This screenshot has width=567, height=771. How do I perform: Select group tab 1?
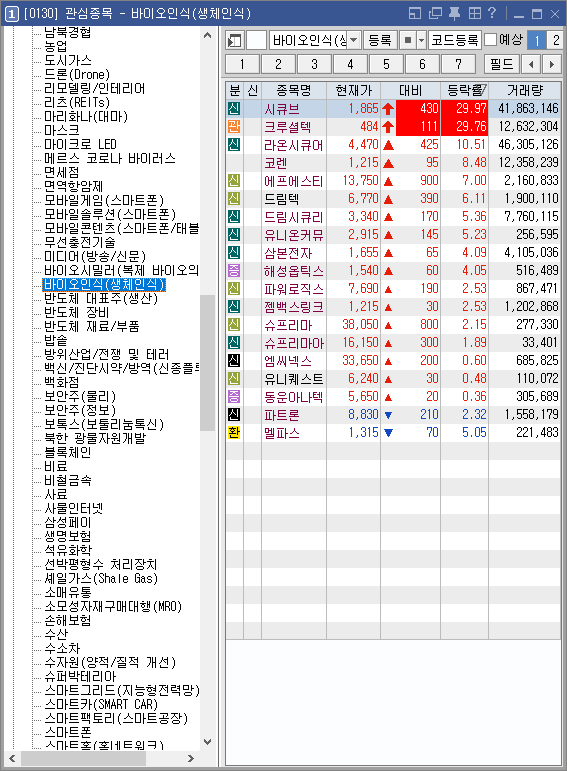(x=242, y=64)
